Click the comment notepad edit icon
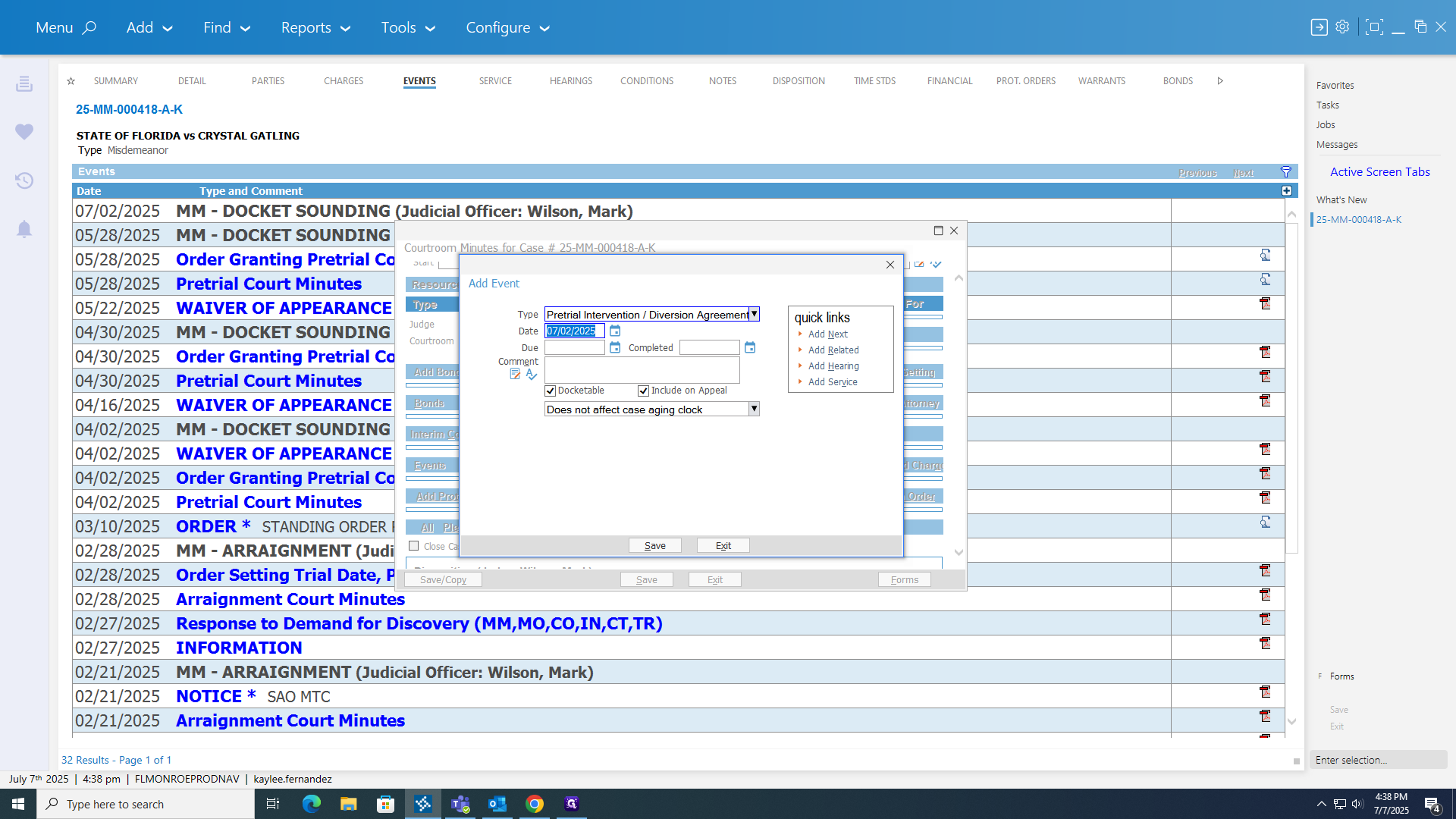 (515, 375)
